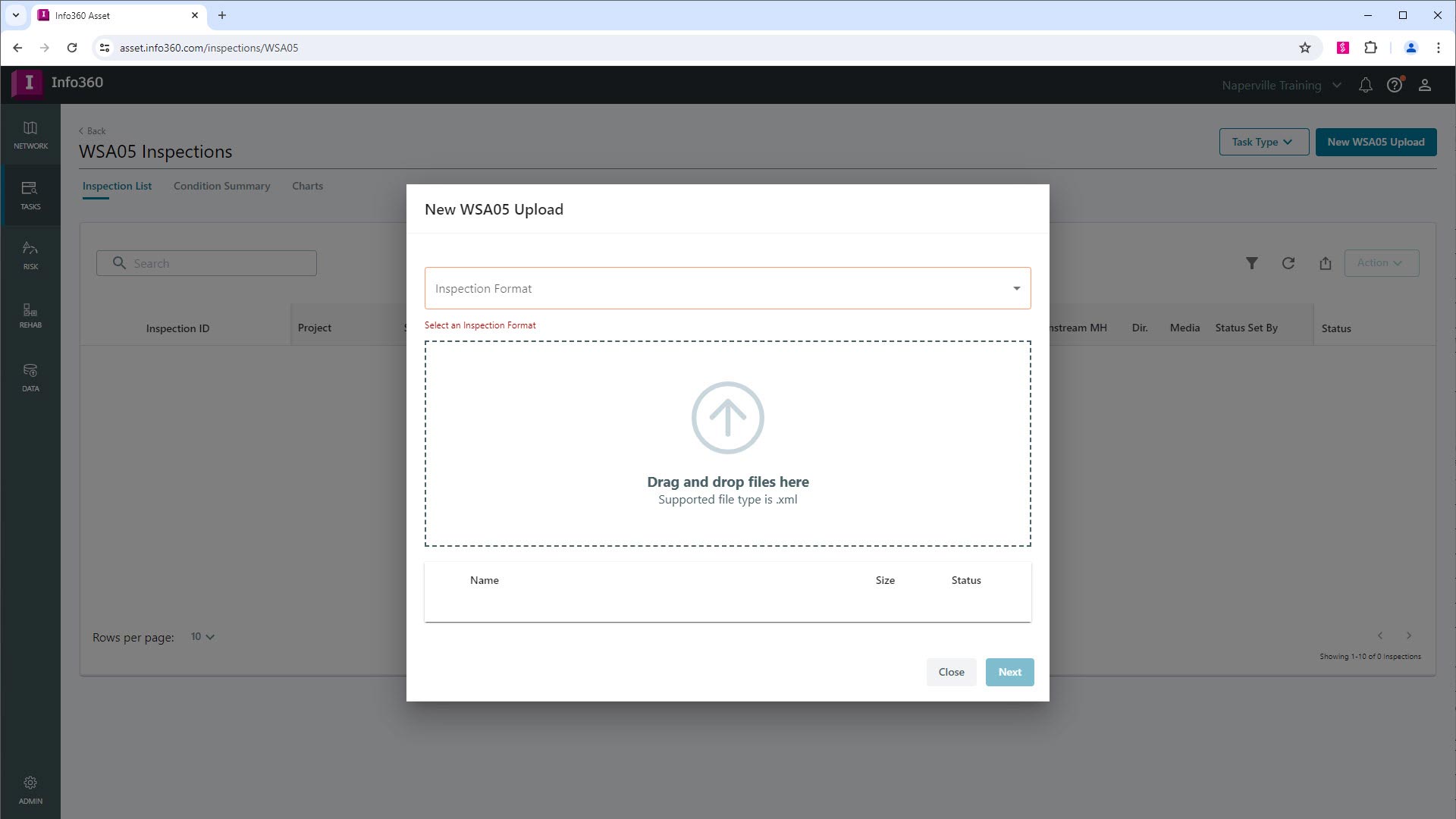Open the help question mark icon
Viewport: 1456px width, 819px height.
click(1394, 85)
